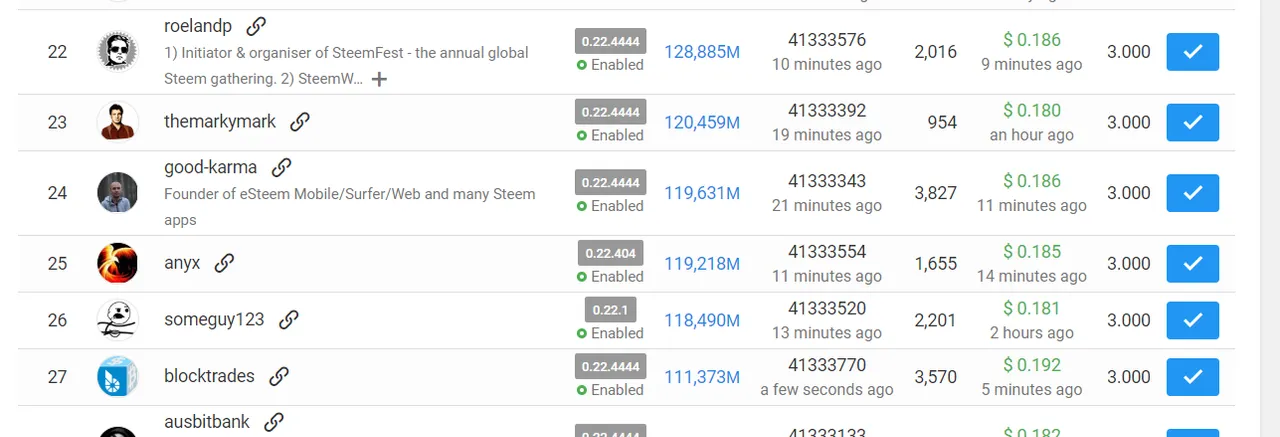This screenshot has height=437, width=1280.
Task: Toggle the vote checkmark for good-karma
Action: [x=1192, y=193]
